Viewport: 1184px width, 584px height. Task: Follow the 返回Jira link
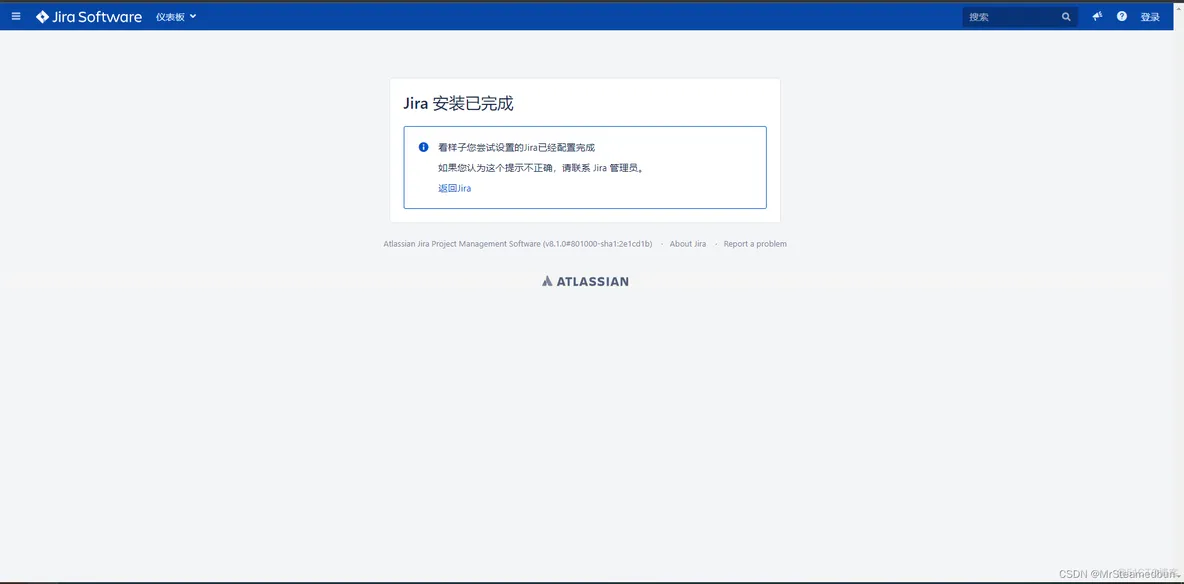(x=455, y=188)
